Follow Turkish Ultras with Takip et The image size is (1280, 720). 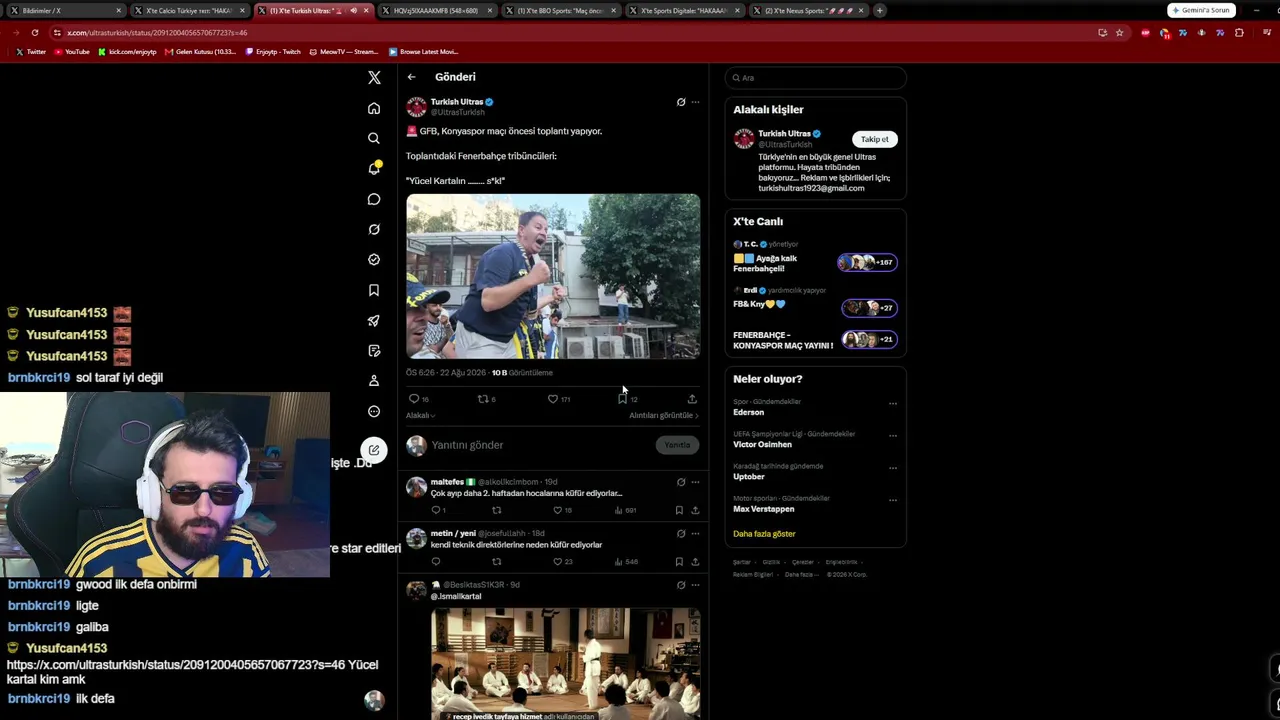(x=875, y=139)
